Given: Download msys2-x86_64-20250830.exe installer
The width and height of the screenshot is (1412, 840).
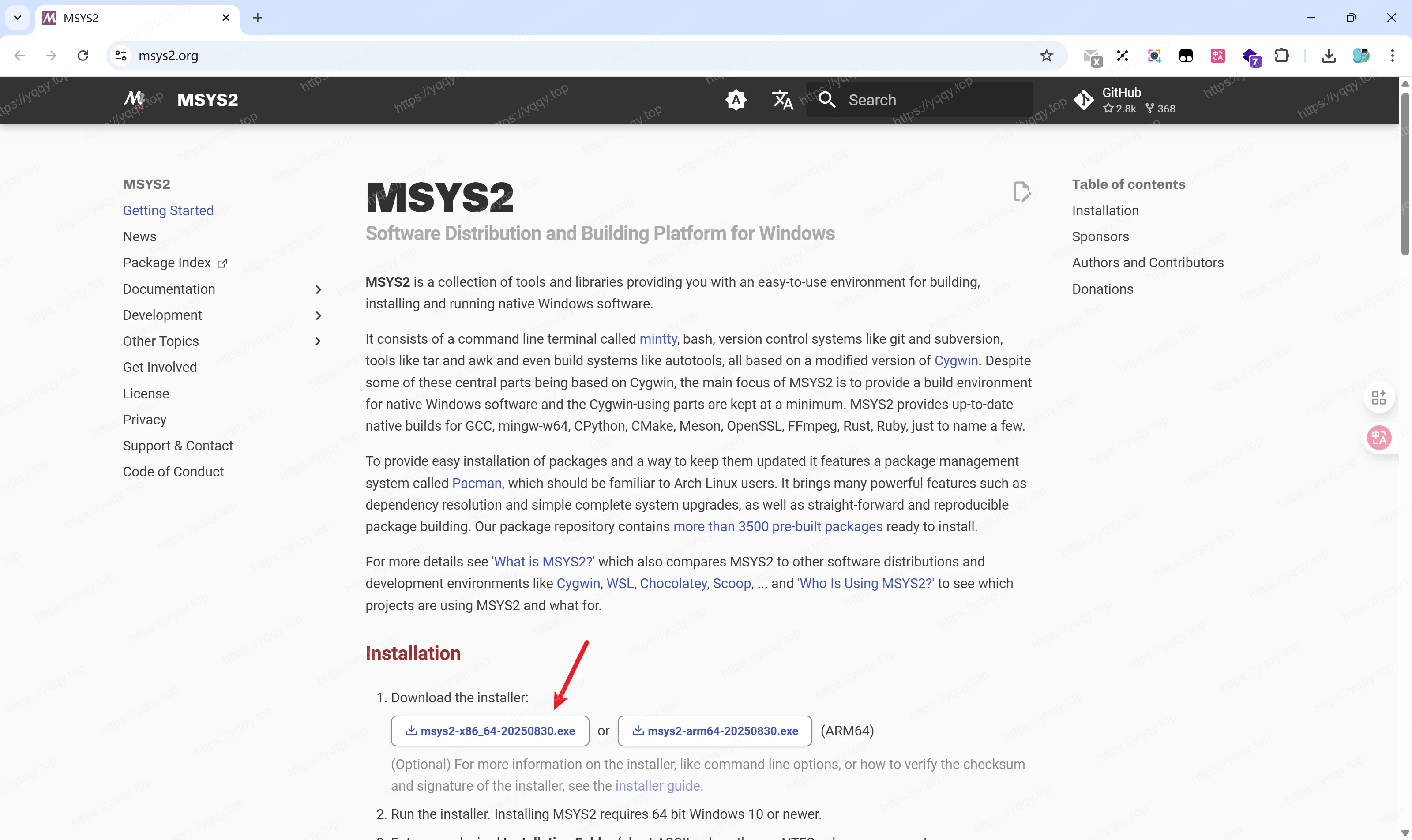Looking at the screenshot, I should pos(490,731).
